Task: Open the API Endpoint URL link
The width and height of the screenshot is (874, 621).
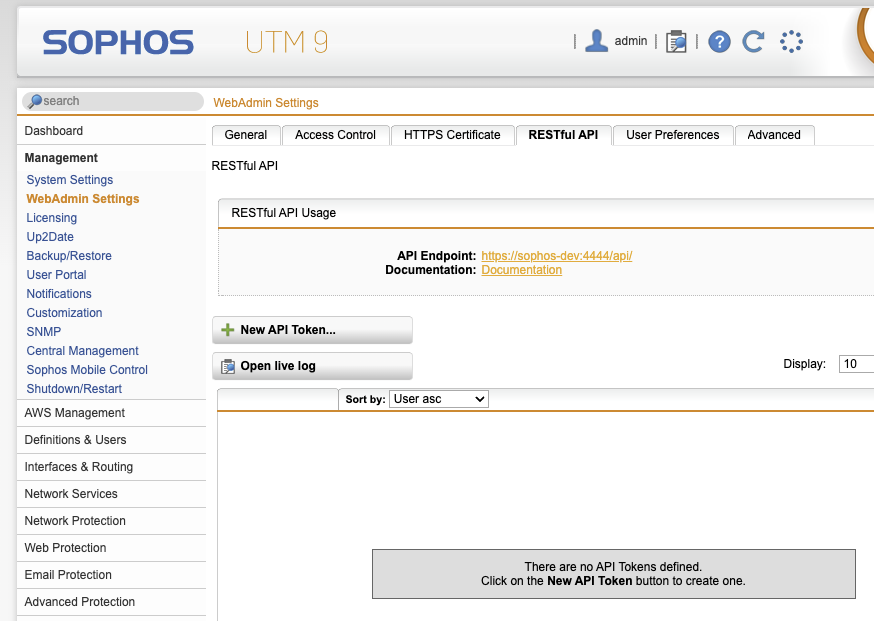Action: (556, 256)
